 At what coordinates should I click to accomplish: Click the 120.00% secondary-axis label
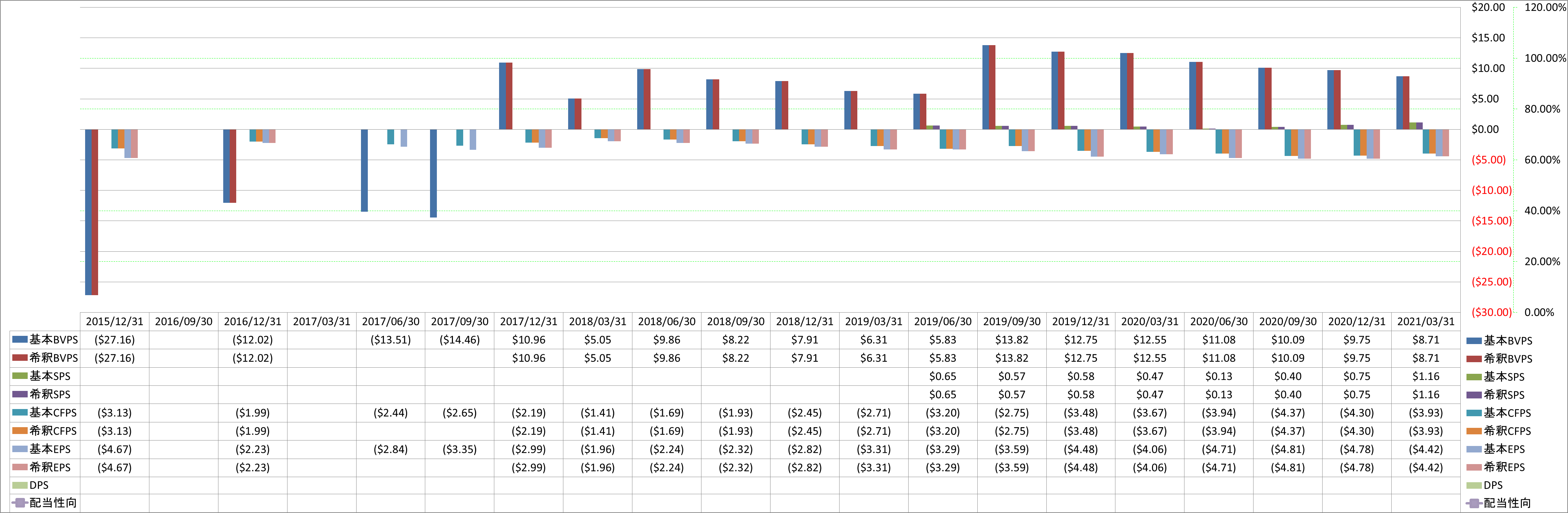pos(1545,7)
